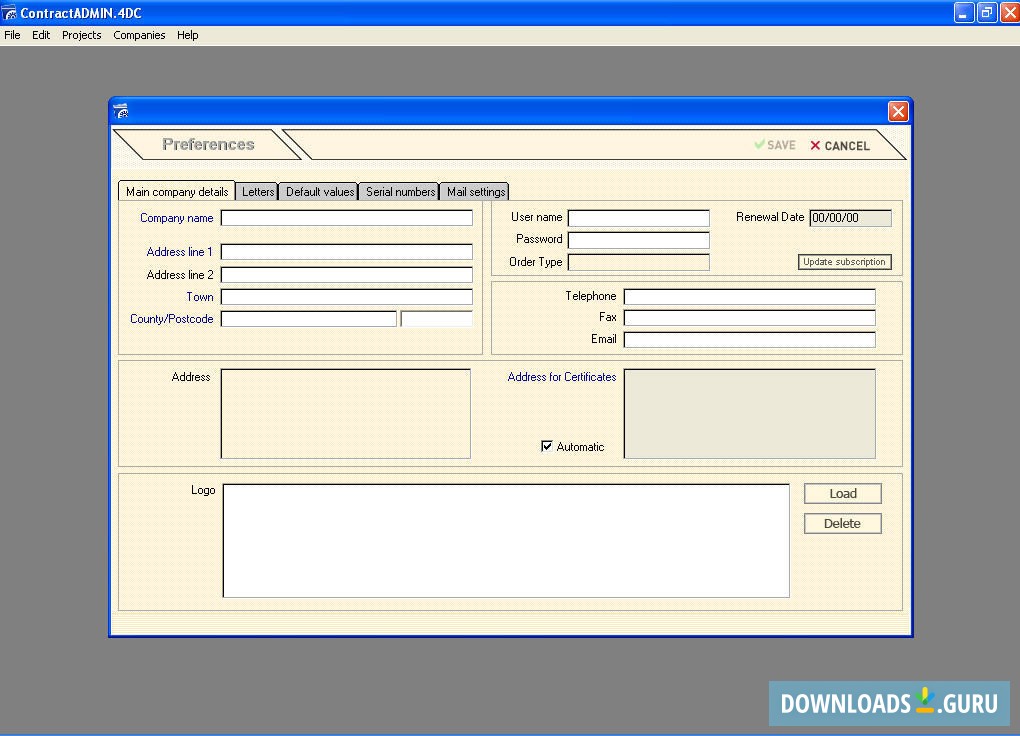Image resolution: width=1020 pixels, height=736 pixels.
Task: Open the Default values tab
Action: tap(320, 192)
